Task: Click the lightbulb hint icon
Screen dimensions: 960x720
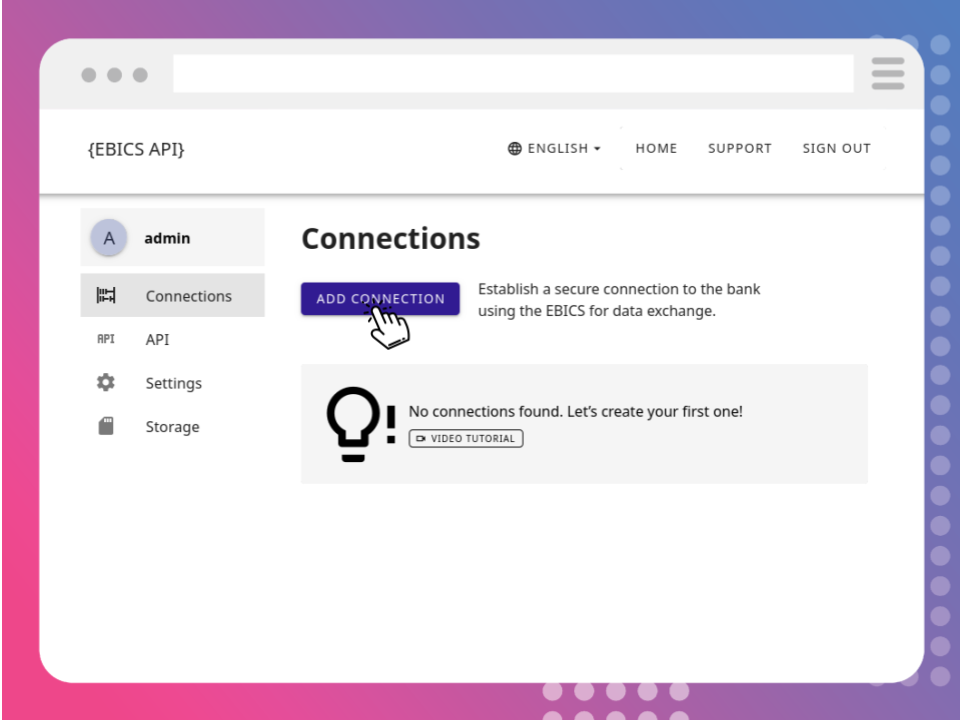Action: coord(361,424)
